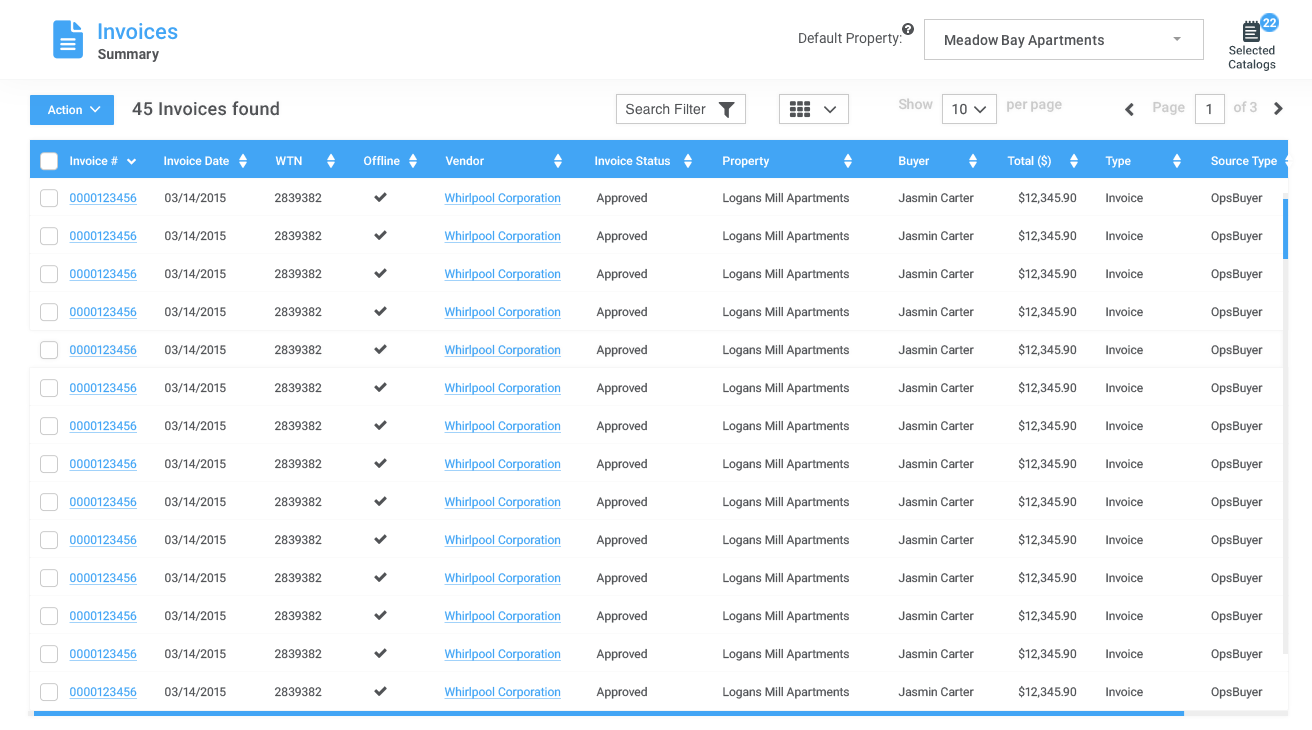Click the Page number input field
Image resolution: width=1312 pixels, height=730 pixels.
pos(1210,109)
